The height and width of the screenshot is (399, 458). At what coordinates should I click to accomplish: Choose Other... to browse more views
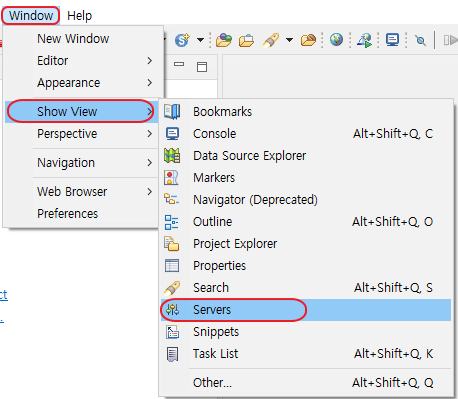tap(306, 383)
